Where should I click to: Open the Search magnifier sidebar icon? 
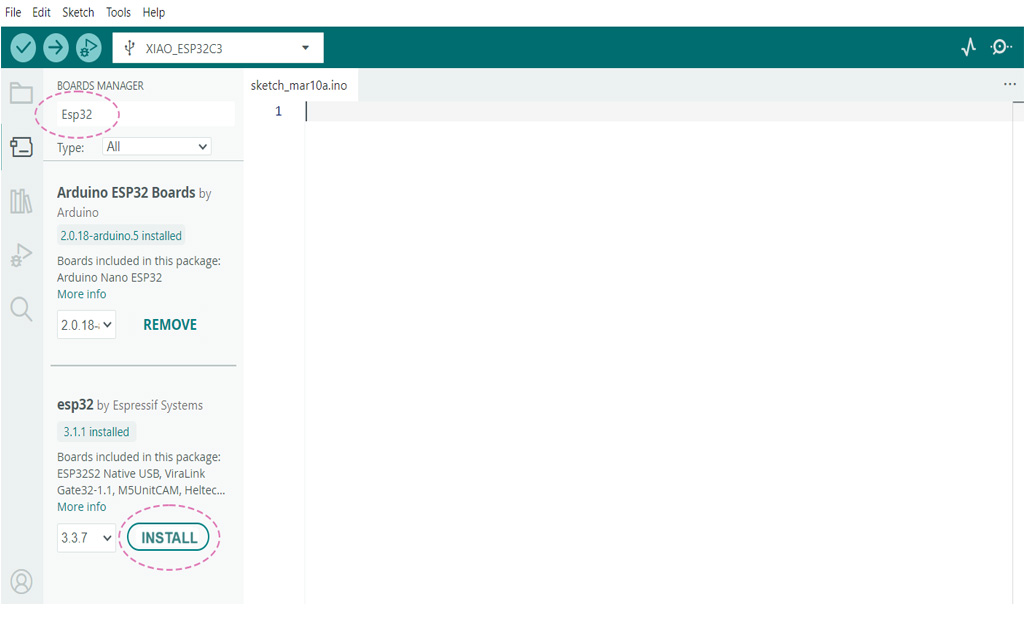click(21, 309)
